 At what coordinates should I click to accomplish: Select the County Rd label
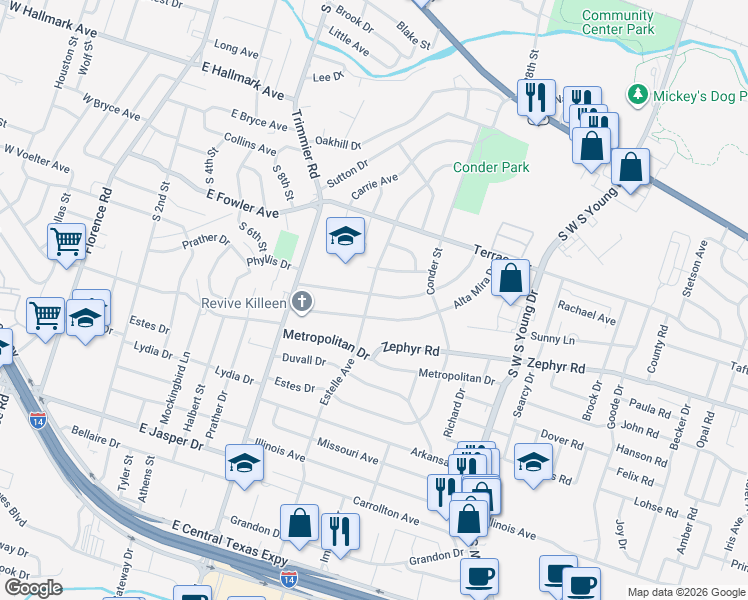[657, 349]
